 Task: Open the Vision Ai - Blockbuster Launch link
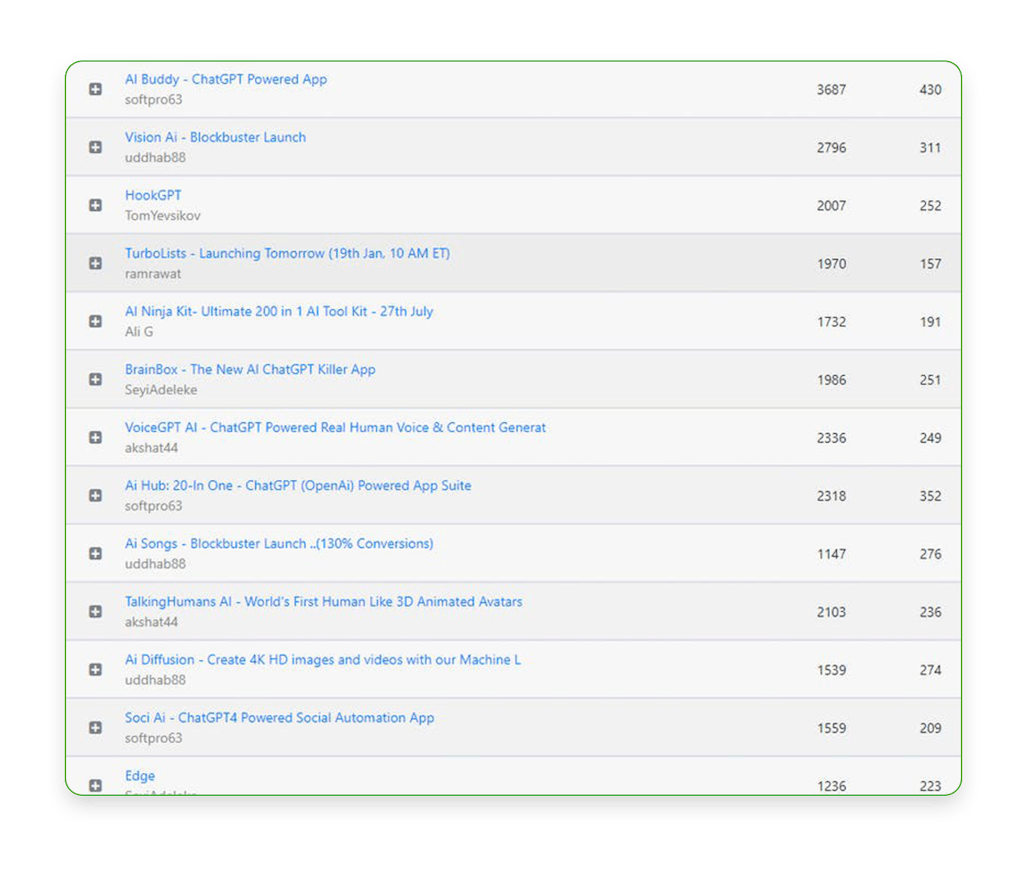[215, 137]
